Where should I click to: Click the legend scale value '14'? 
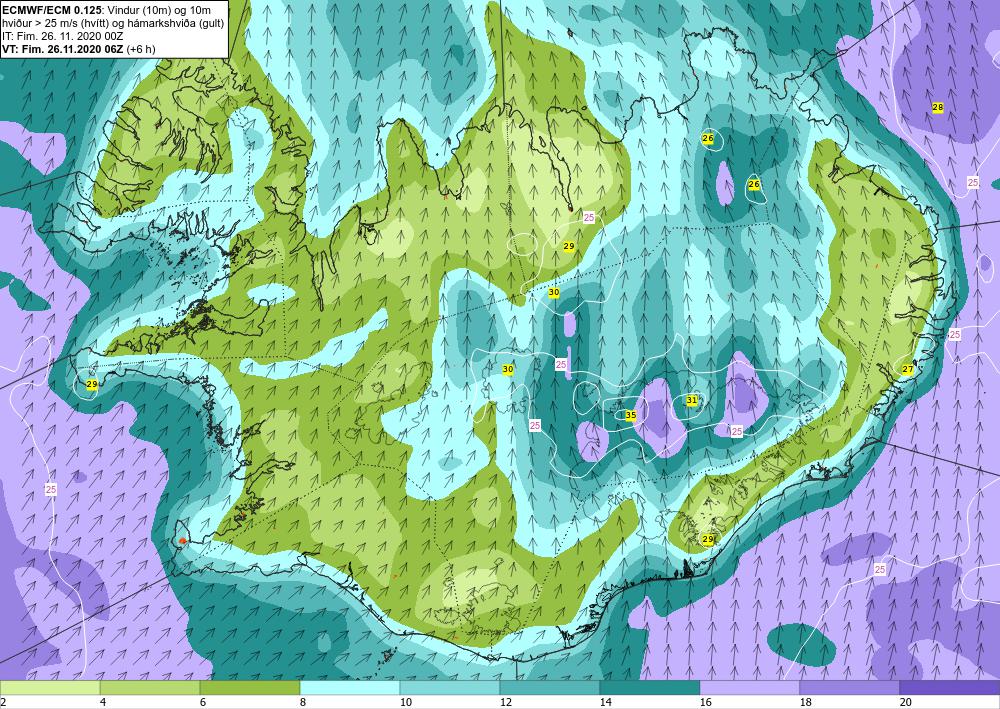[606, 703]
